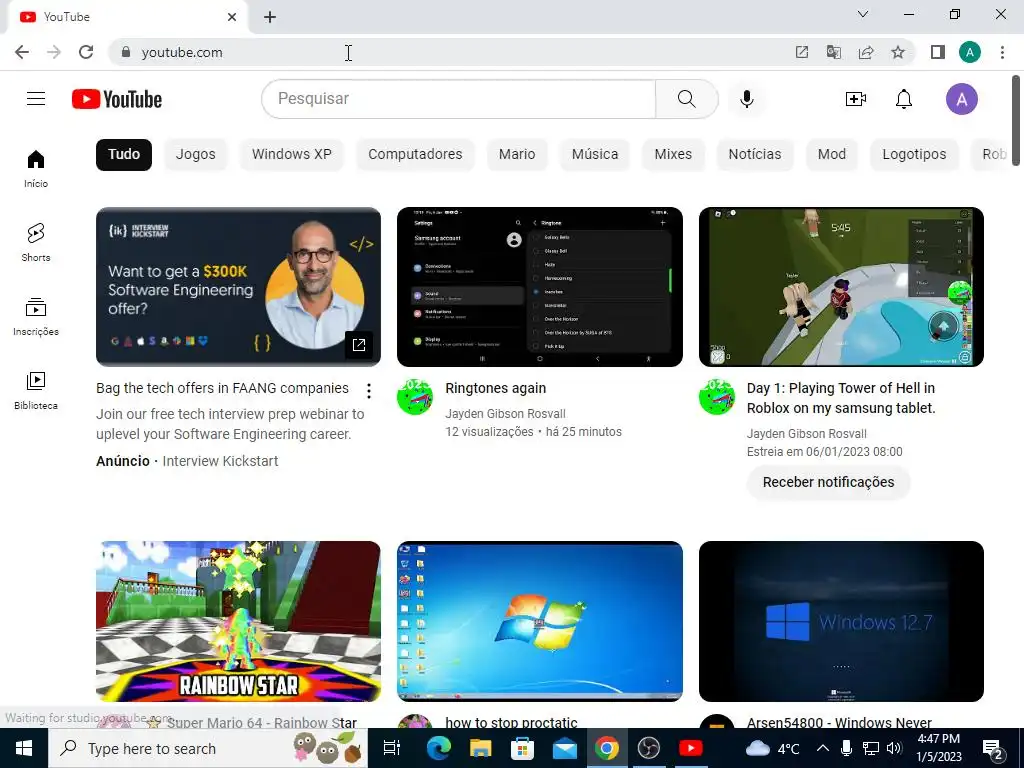The image size is (1024, 768).
Task: Click channel avatar beside Ringtones again
Action: [415, 396]
